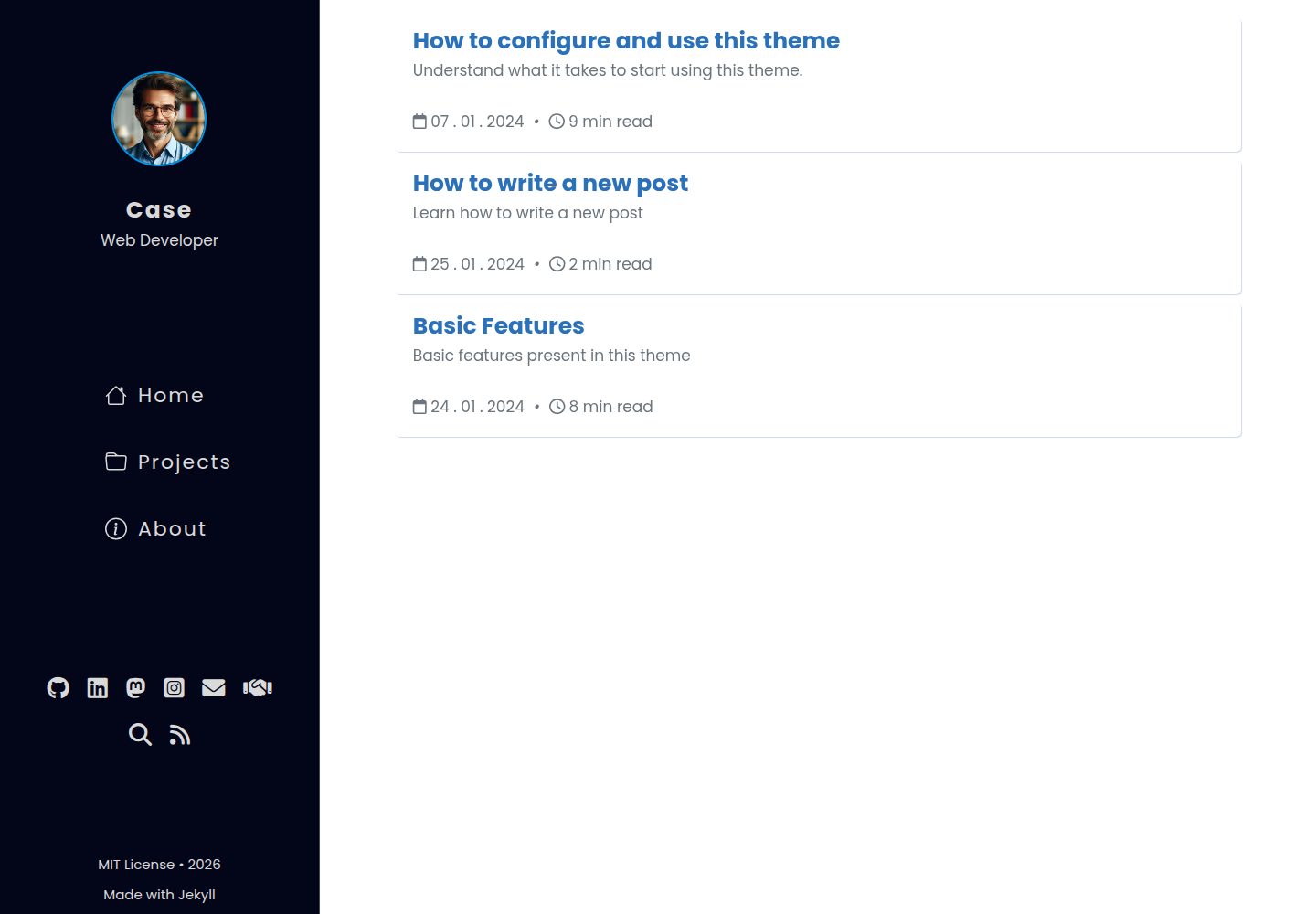The image size is (1316, 914).
Task: Click the profile avatar photo
Action: click(x=159, y=119)
